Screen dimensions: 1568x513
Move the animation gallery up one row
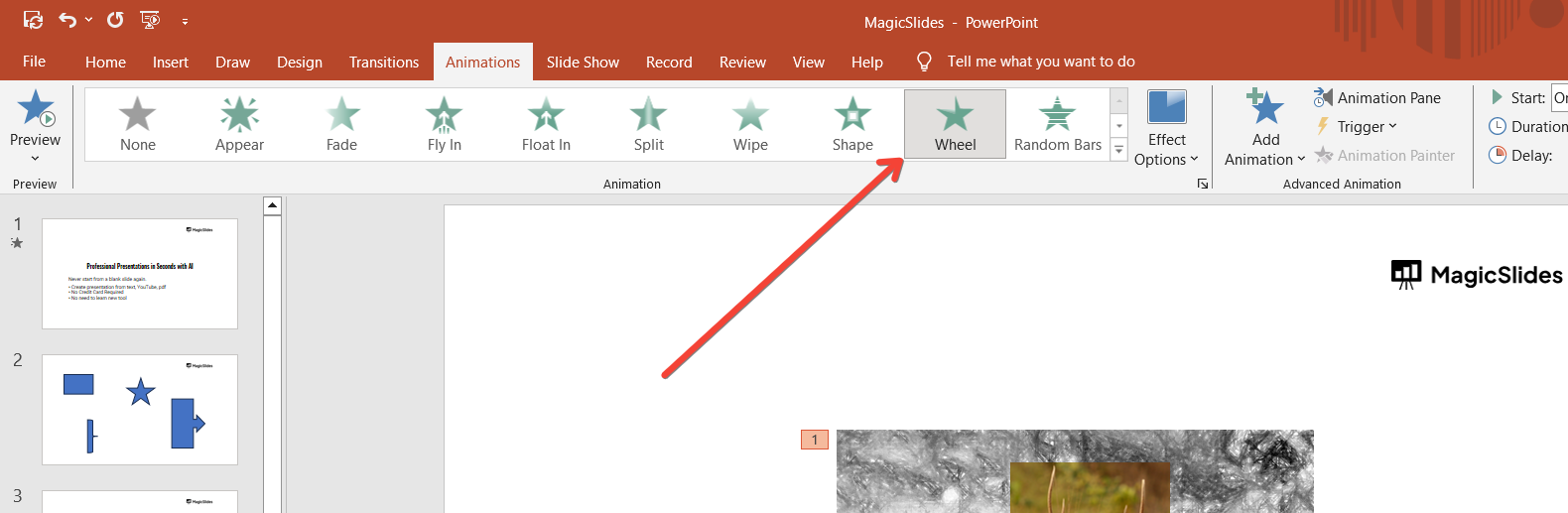[x=1119, y=101]
